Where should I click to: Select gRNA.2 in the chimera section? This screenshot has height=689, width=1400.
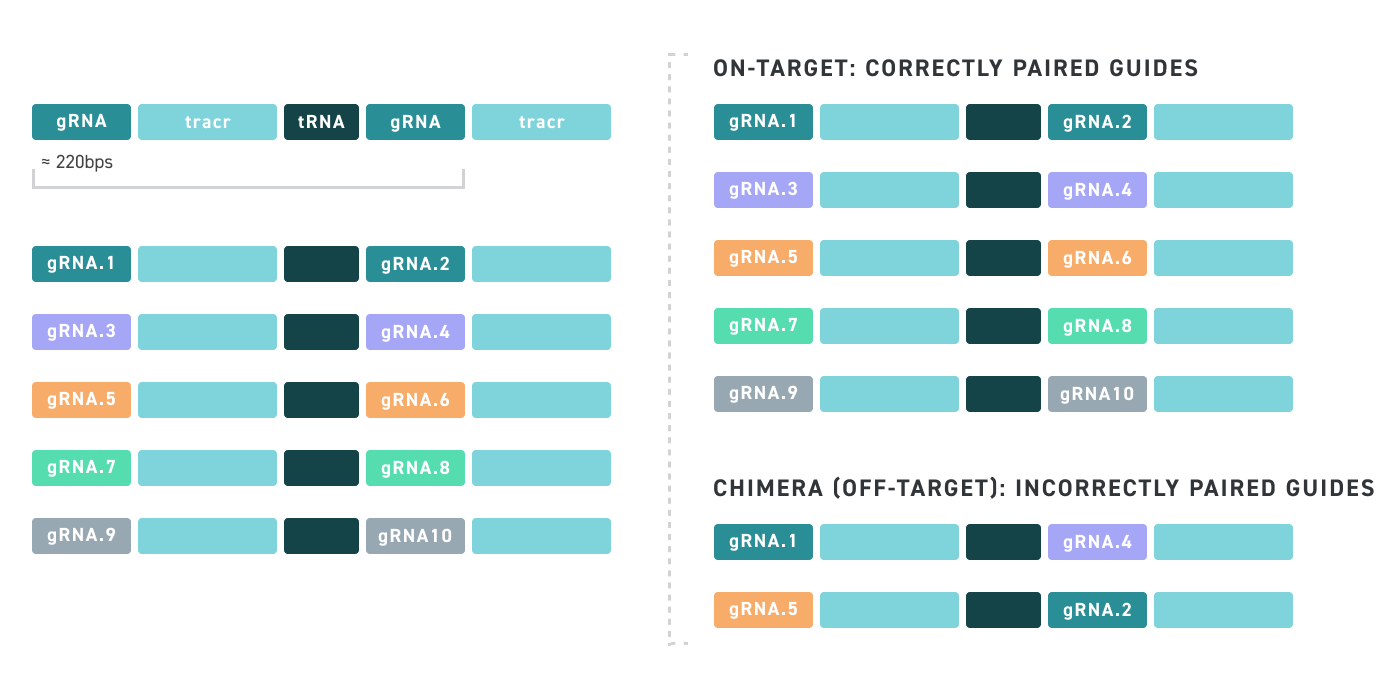[1097, 610]
